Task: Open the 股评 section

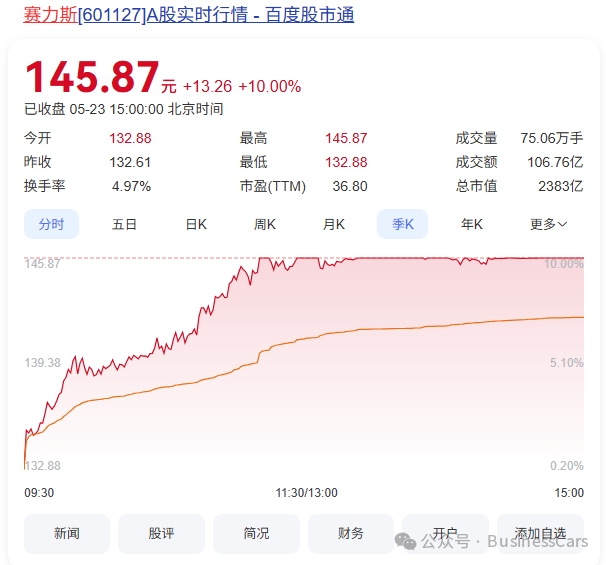Action: pyautogui.click(x=161, y=534)
